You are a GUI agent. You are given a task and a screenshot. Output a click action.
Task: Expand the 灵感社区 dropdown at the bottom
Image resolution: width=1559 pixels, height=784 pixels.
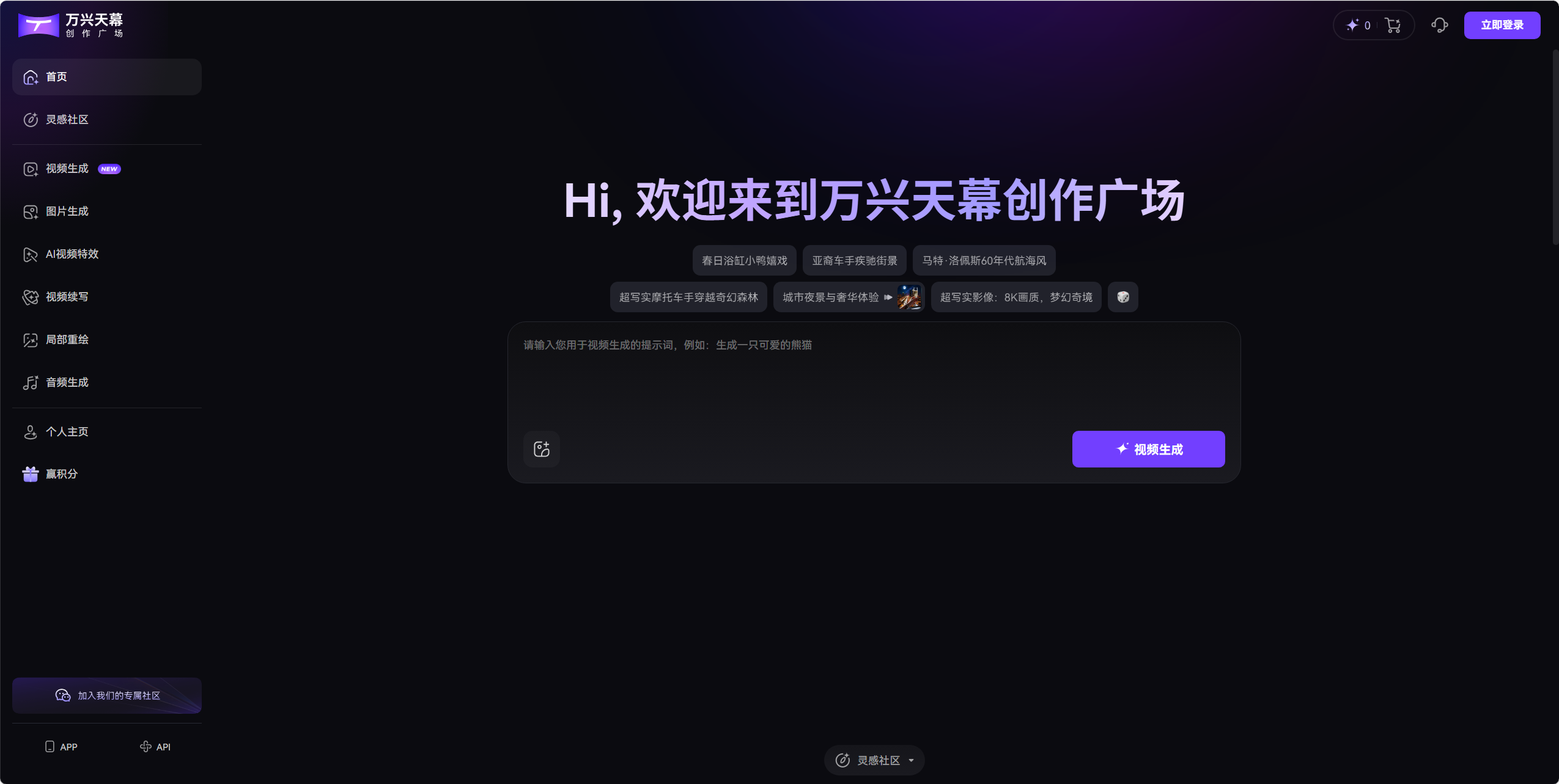coord(874,760)
